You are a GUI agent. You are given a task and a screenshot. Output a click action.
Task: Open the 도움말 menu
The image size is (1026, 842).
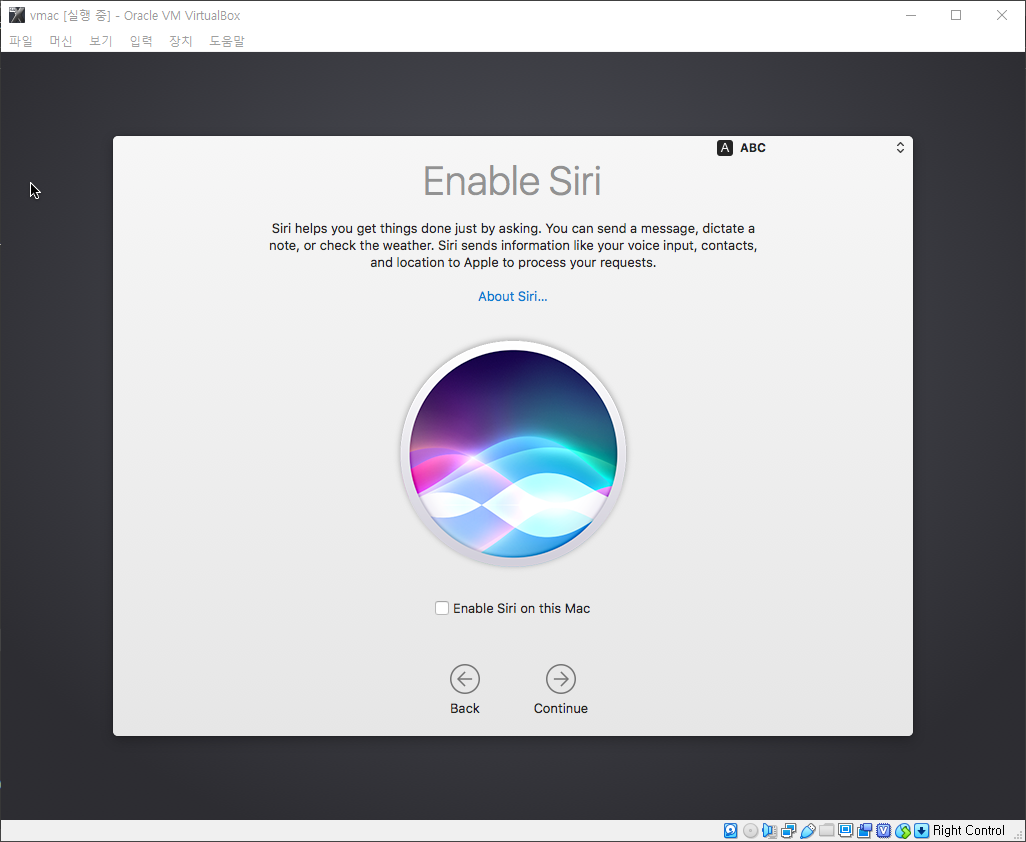(x=226, y=41)
